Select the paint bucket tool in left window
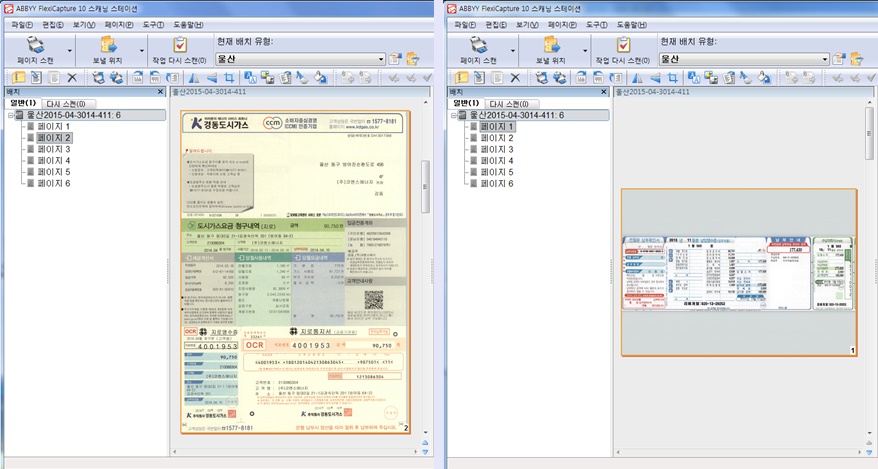Screen dimensions: 878x469 click(x=320, y=78)
